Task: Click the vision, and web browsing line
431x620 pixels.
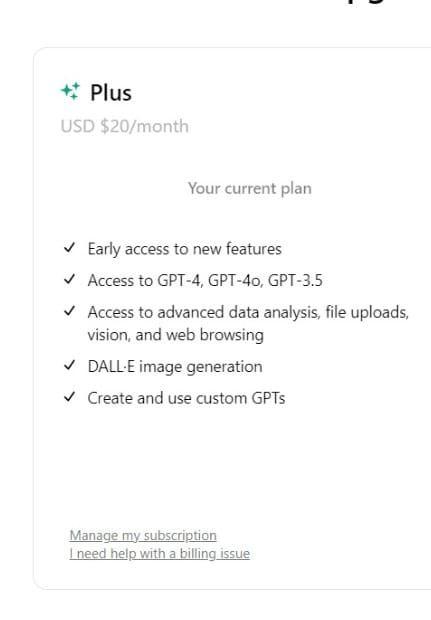Action: tap(176, 335)
